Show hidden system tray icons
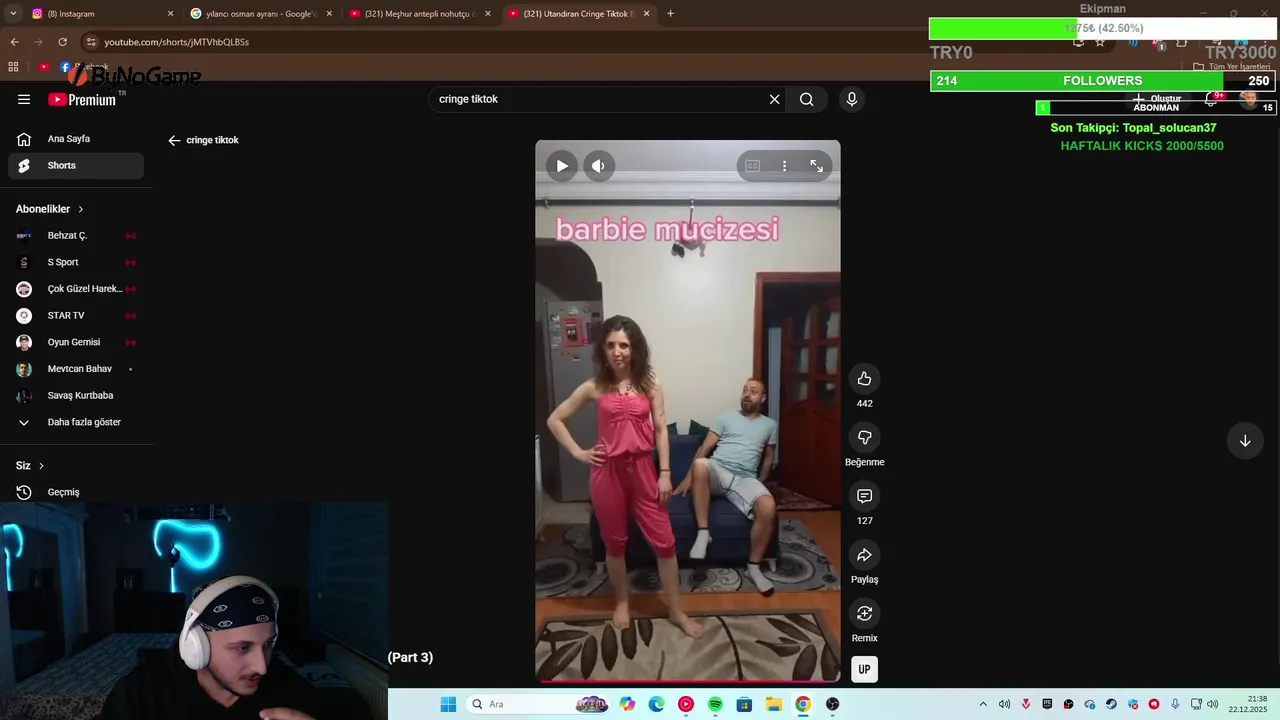 click(983, 704)
